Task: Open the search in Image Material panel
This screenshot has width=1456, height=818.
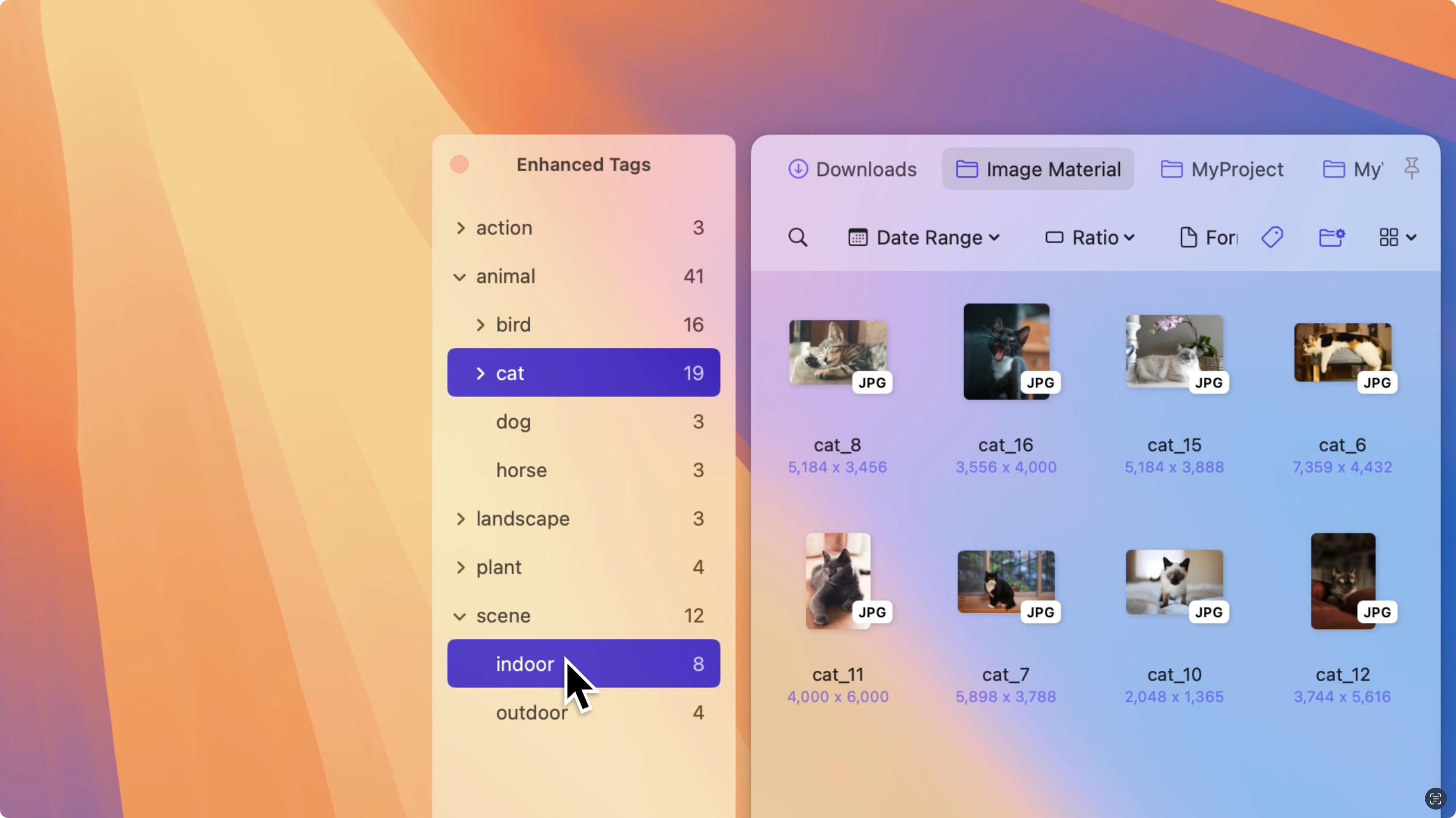Action: click(798, 238)
